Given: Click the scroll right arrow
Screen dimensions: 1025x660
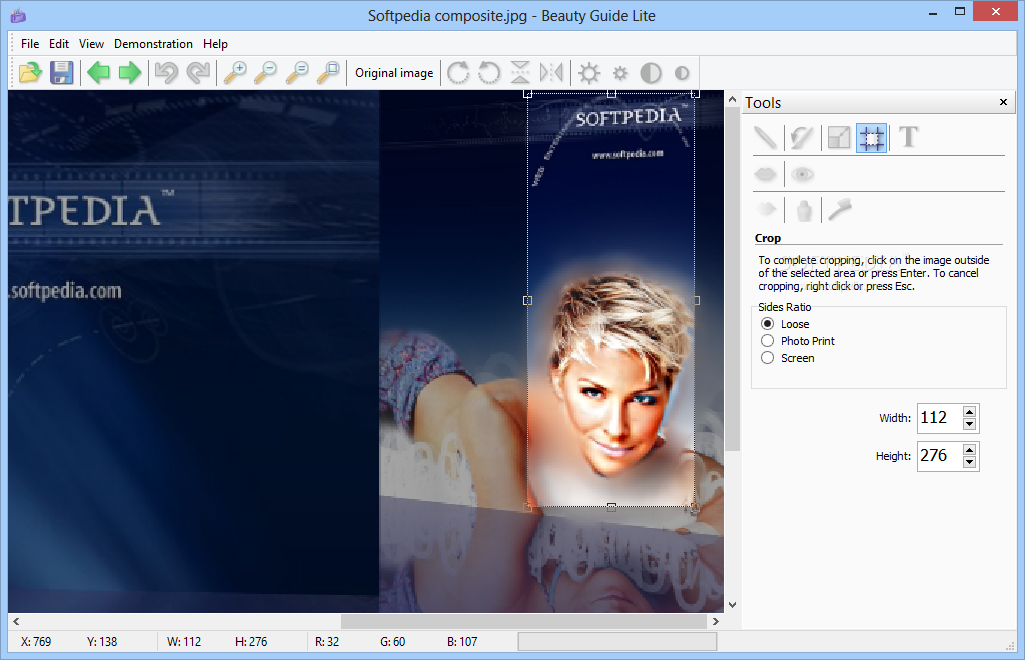Looking at the screenshot, I should point(716,621).
